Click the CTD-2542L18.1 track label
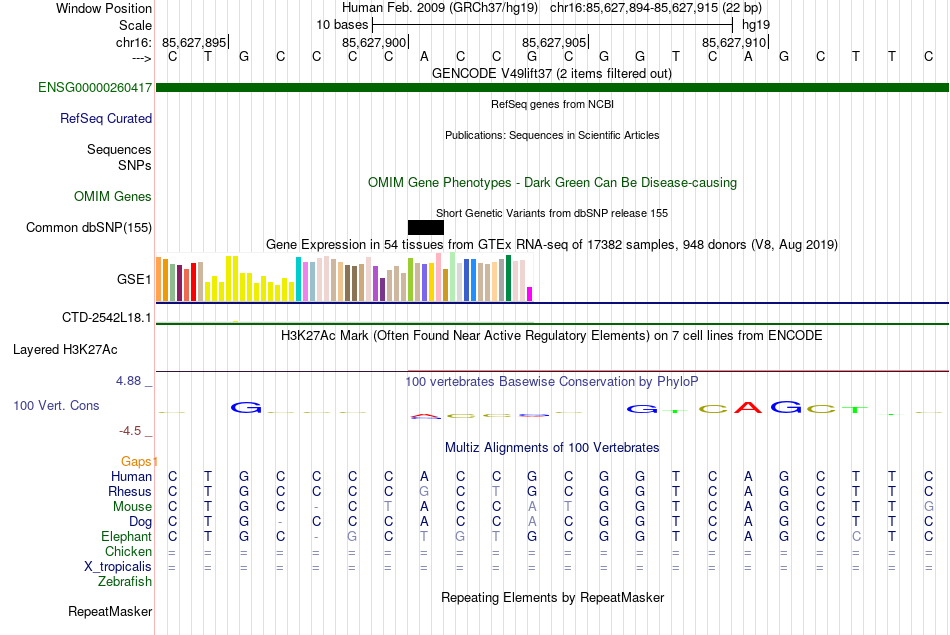The width and height of the screenshot is (950, 635). tap(107, 318)
